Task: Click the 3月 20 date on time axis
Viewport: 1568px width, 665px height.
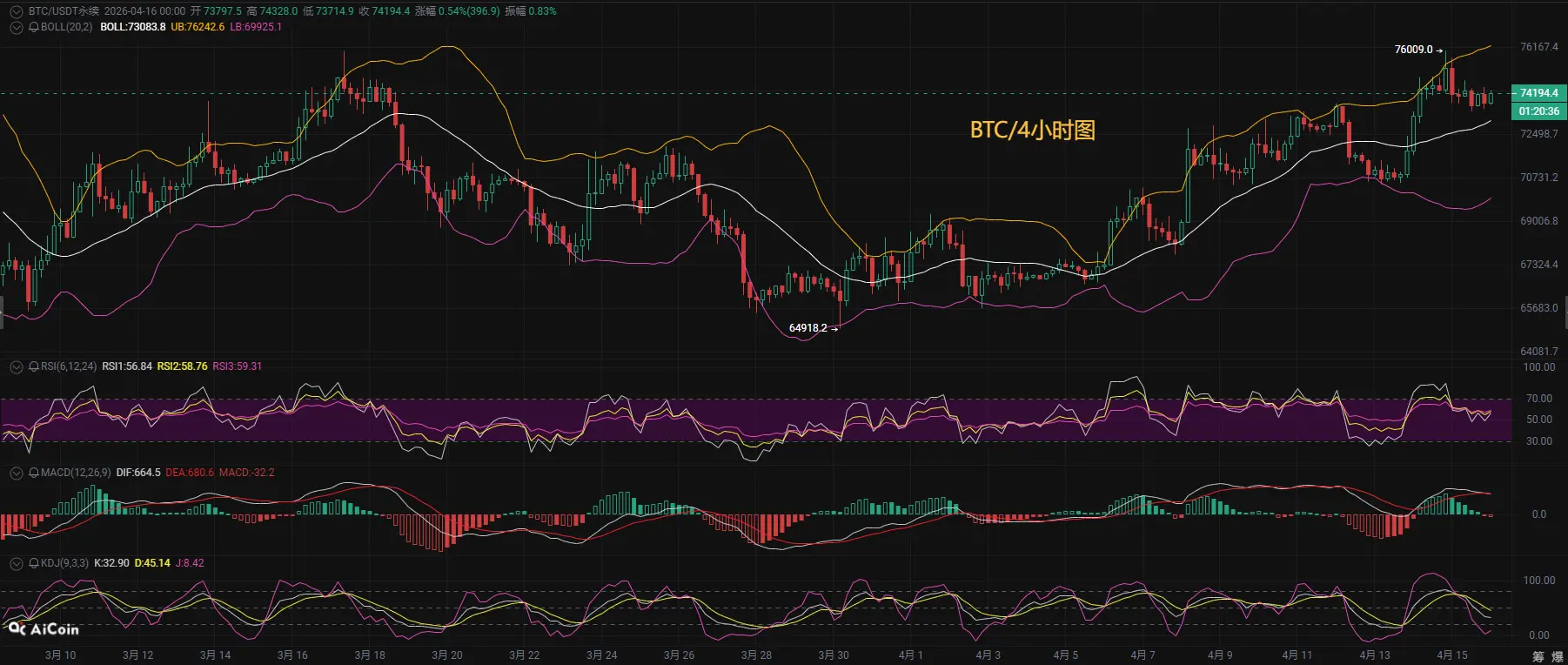Action: click(446, 655)
